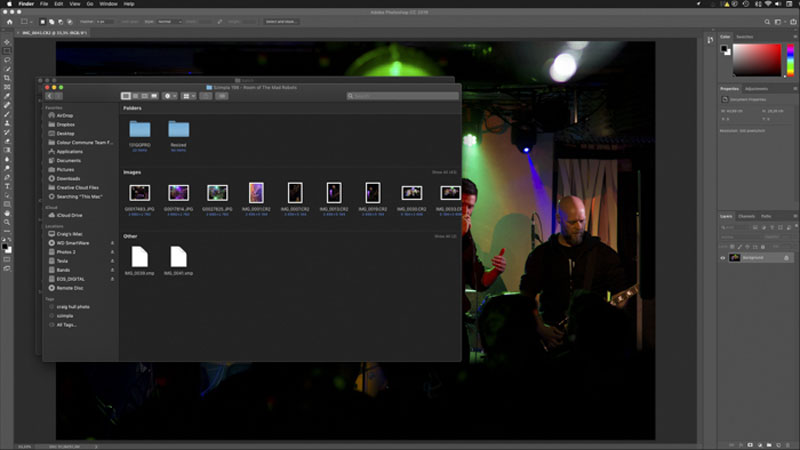Hide the Background layer with eye icon
The image size is (800, 450).
(722, 258)
